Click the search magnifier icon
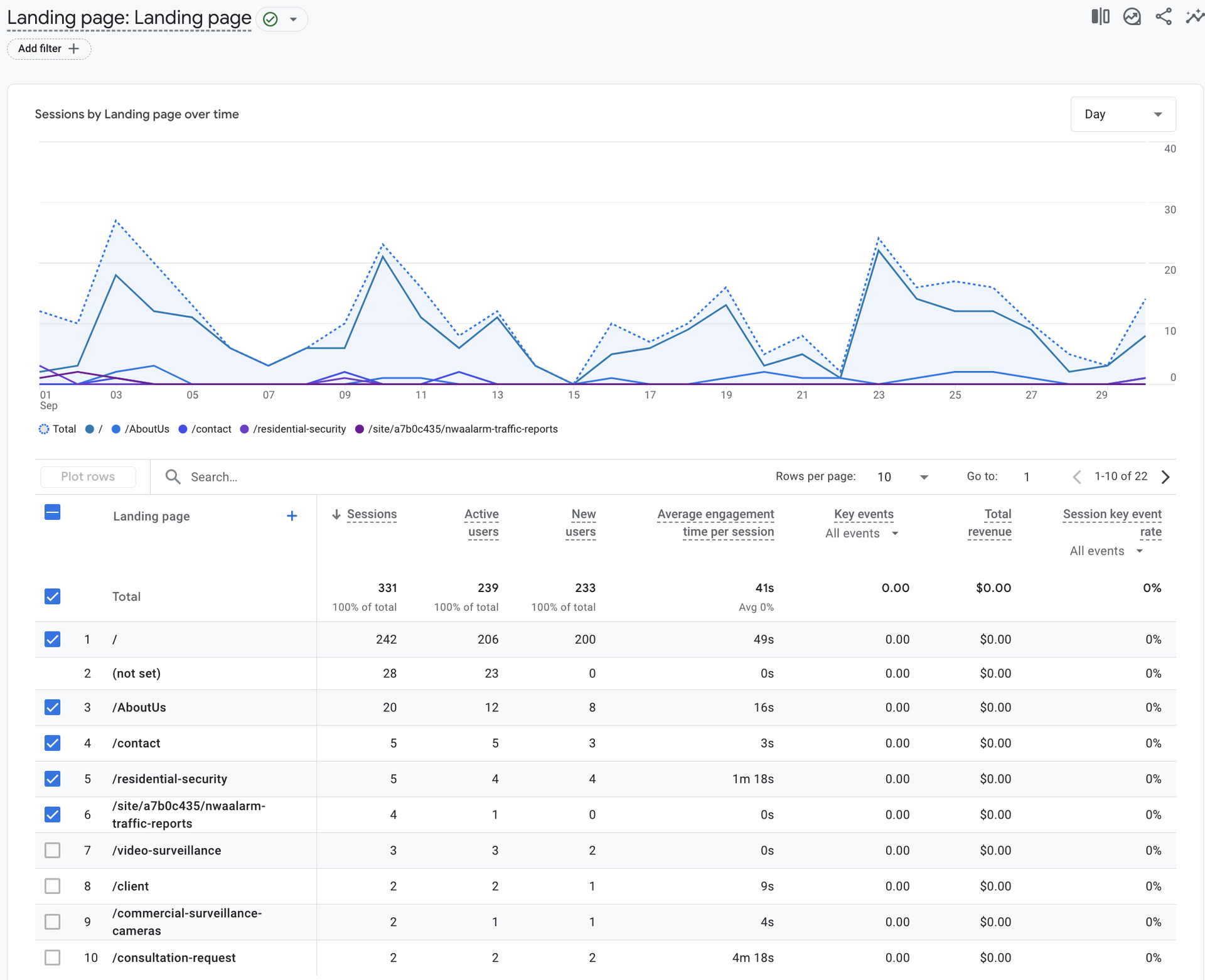 click(x=173, y=477)
